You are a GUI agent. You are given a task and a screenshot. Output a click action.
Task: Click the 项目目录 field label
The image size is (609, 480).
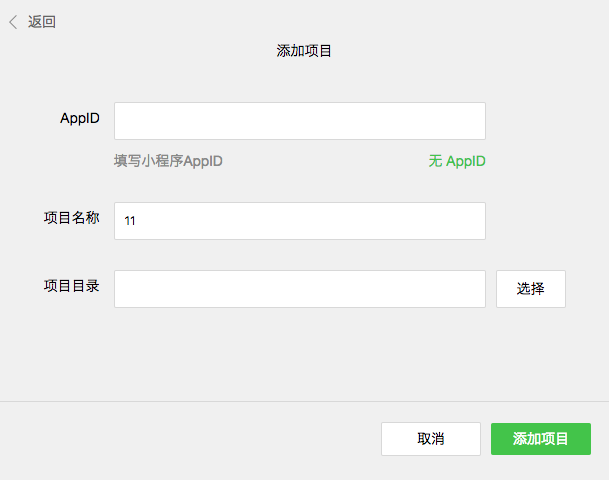click(71, 286)
